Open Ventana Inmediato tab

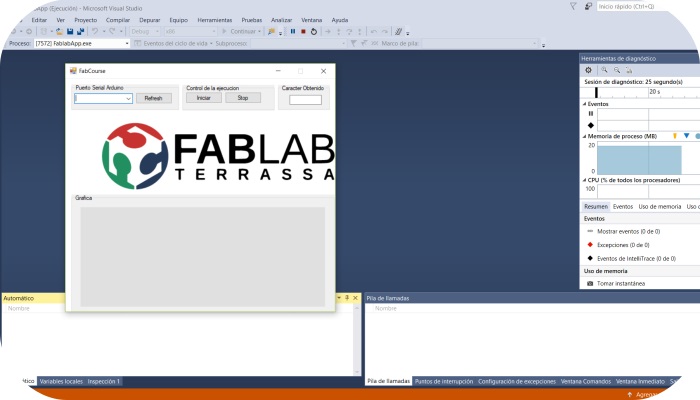point(640,381)
